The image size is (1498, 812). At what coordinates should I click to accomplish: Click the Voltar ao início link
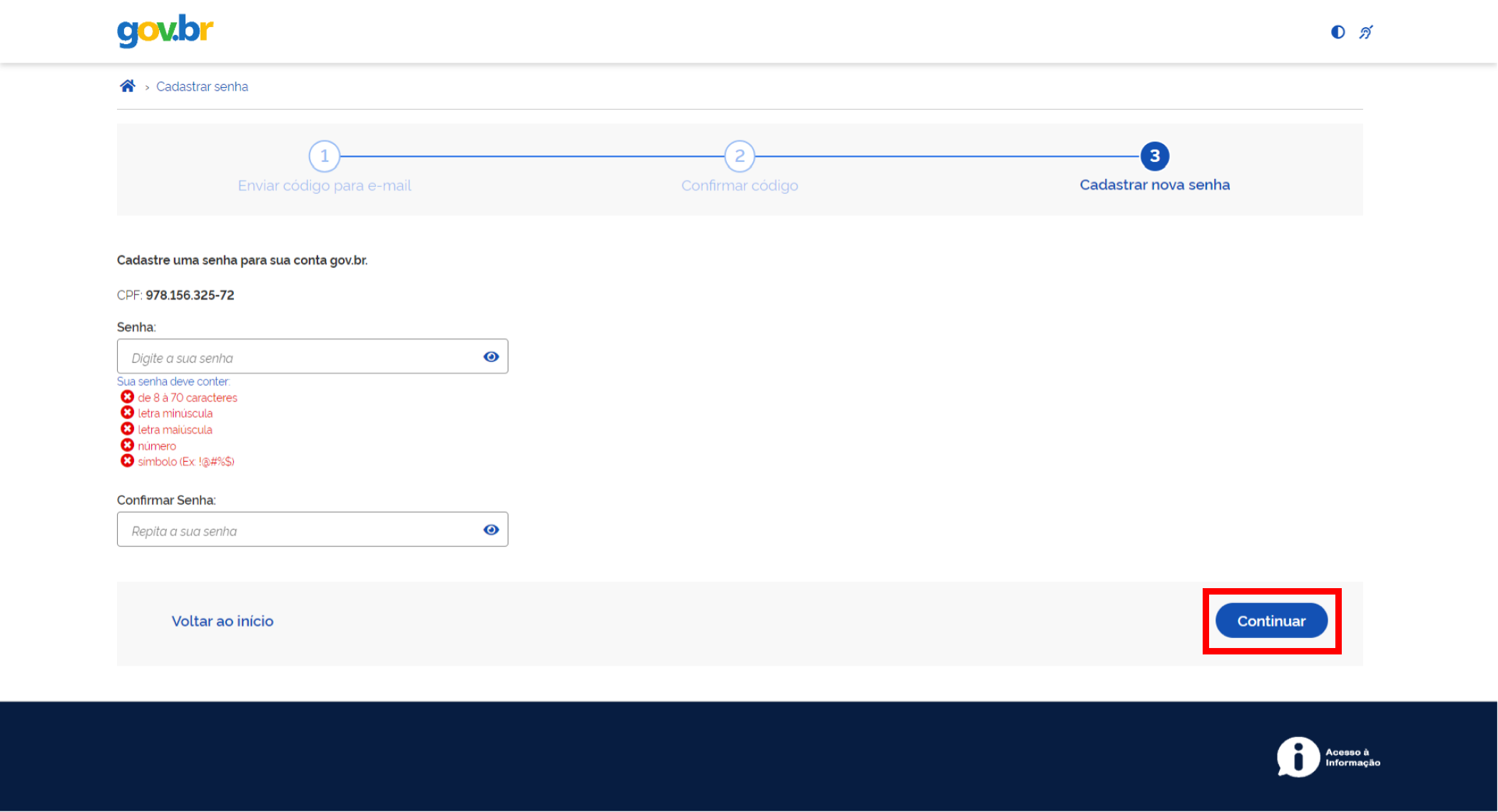click(223, 621)
